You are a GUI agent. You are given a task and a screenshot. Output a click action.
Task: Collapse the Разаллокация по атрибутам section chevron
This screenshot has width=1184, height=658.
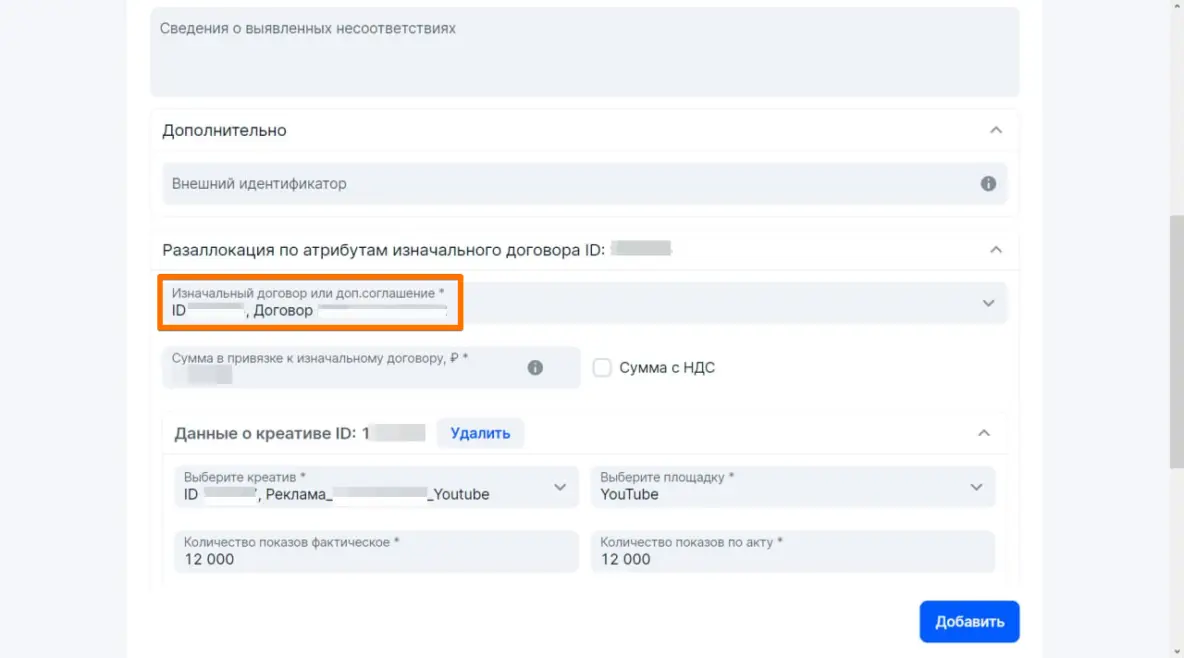coord(995,250)
